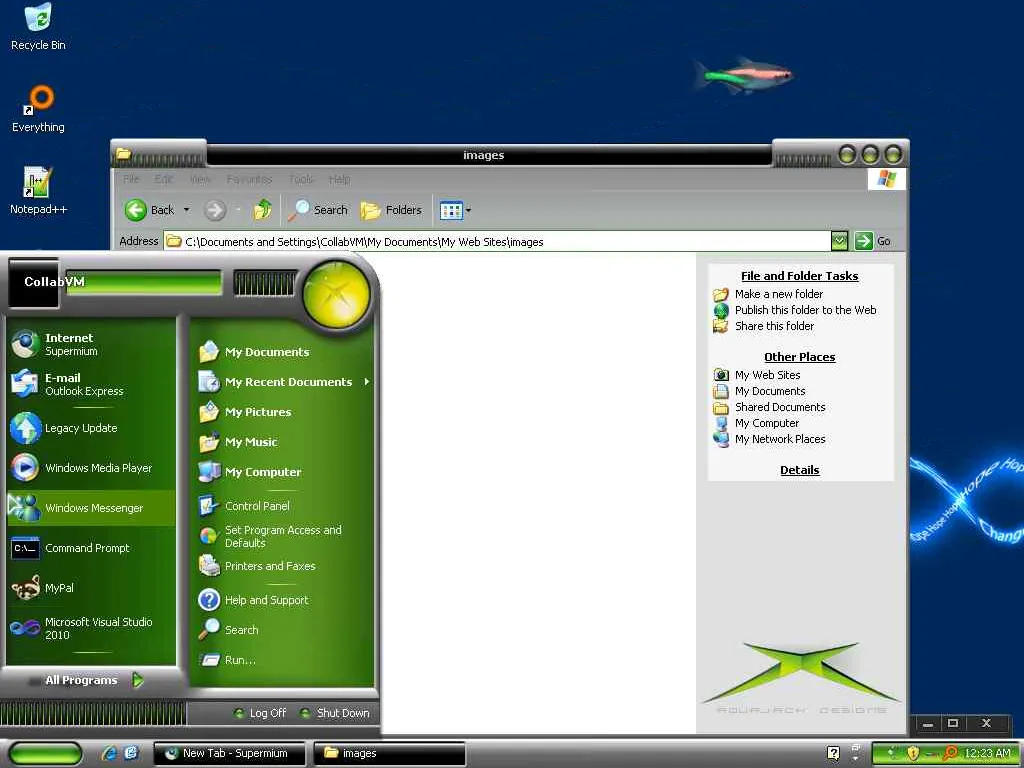Open My Pictures from Start menu
Image resolution: width=1024 pixels, height=768 pixels.
click(283, 412)
